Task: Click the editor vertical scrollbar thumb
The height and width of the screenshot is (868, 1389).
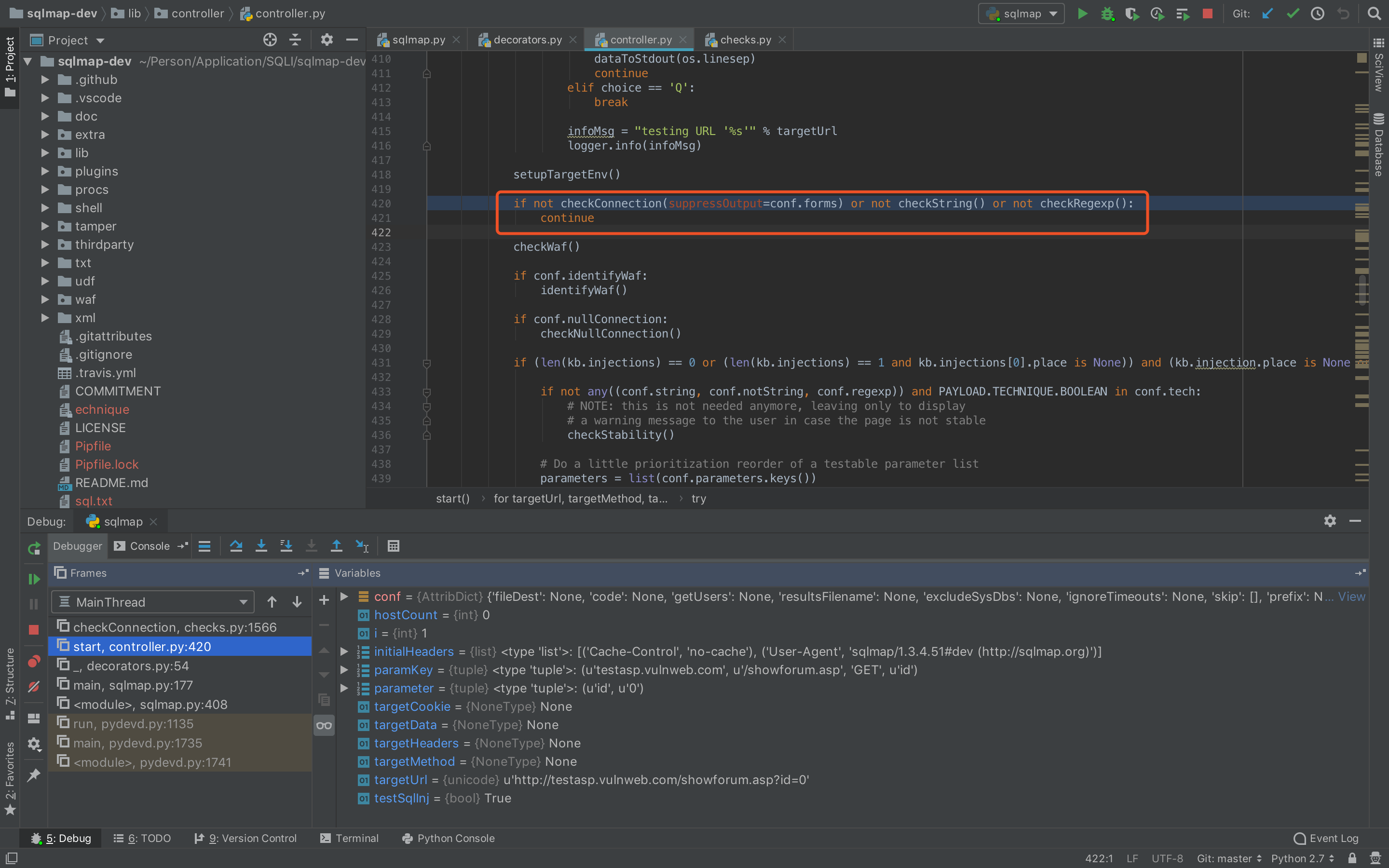Action: point(1362,290)
